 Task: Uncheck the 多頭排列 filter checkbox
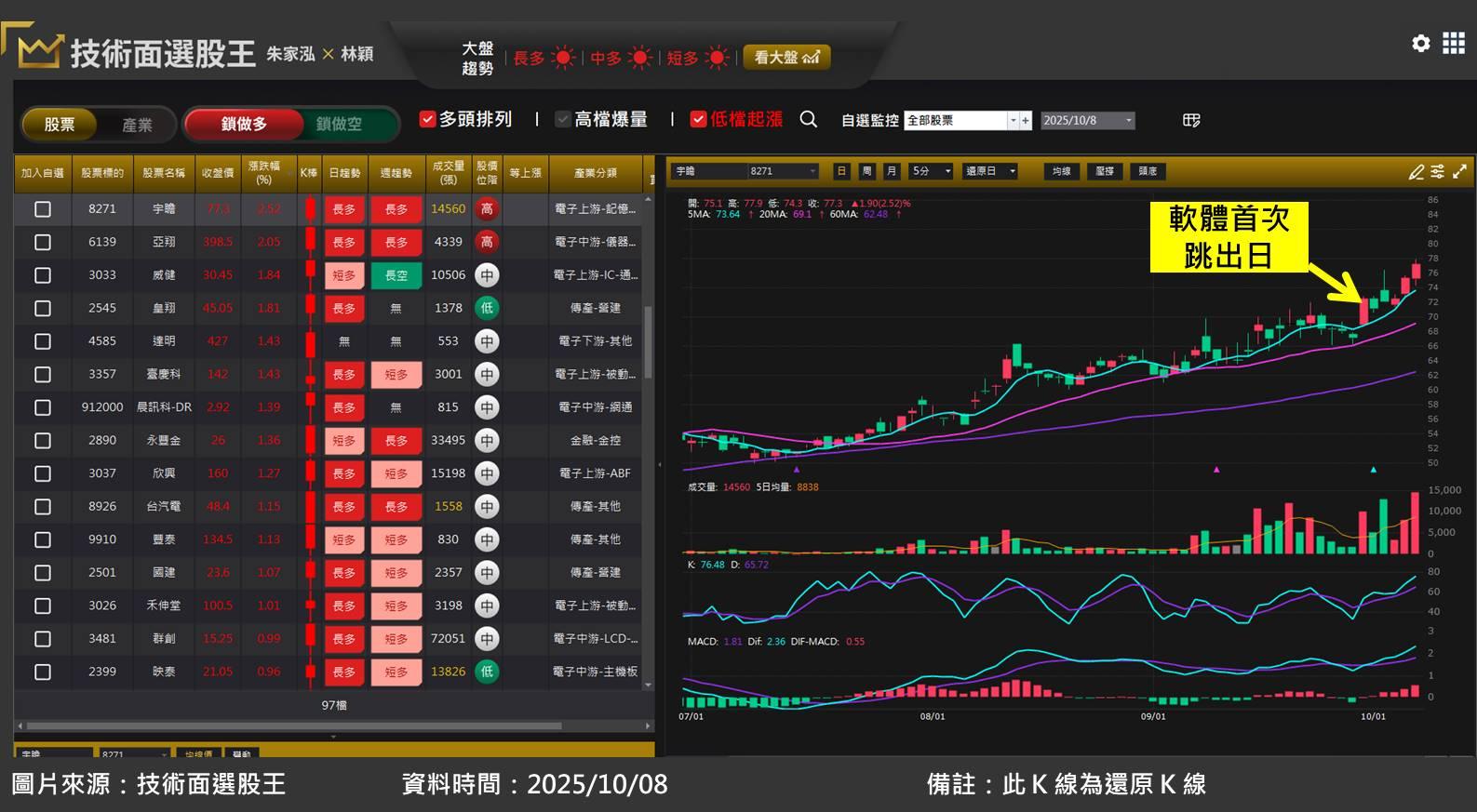tap(428, 120)
